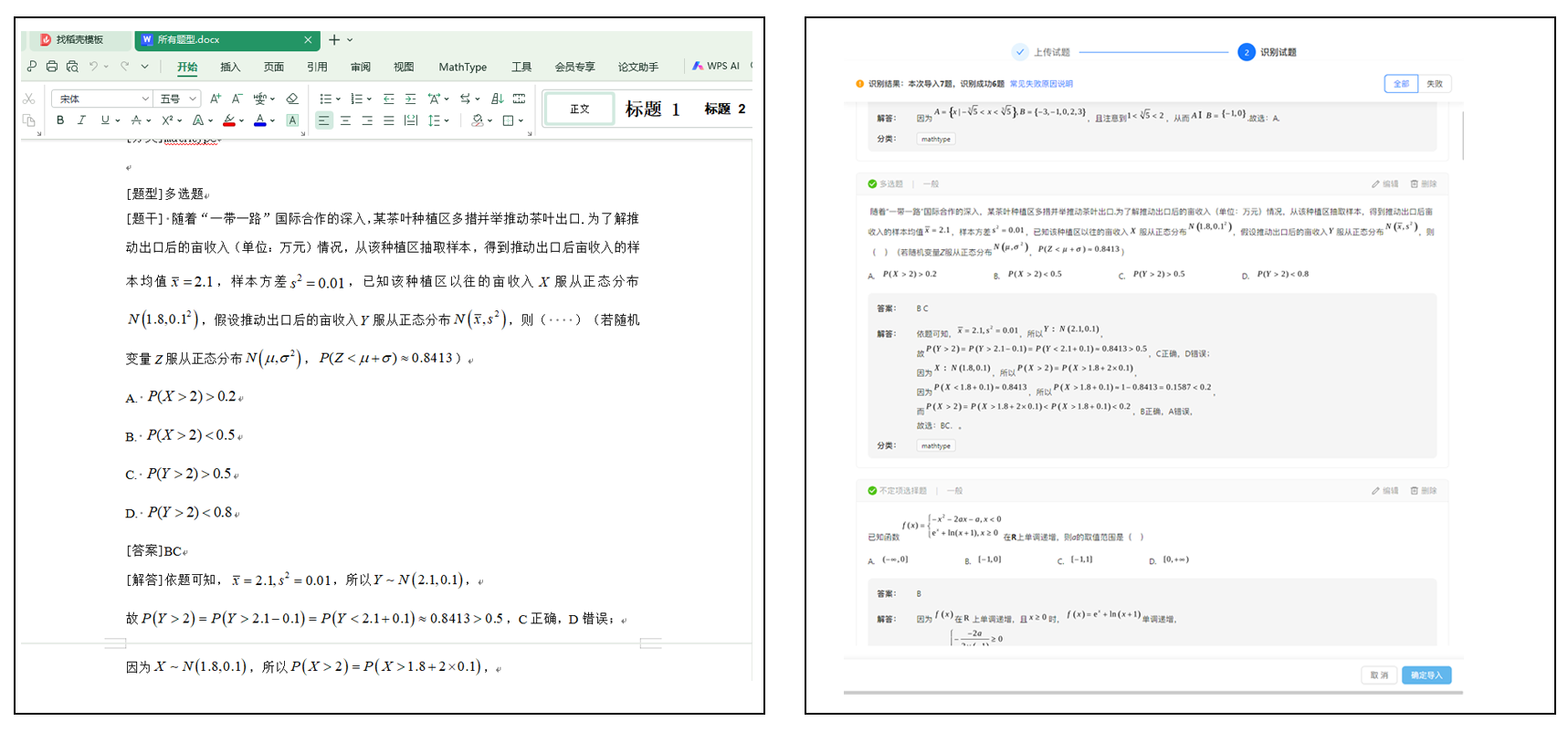Apply Italic formatting
1568x732 pixels.
[x=81, y=120]
